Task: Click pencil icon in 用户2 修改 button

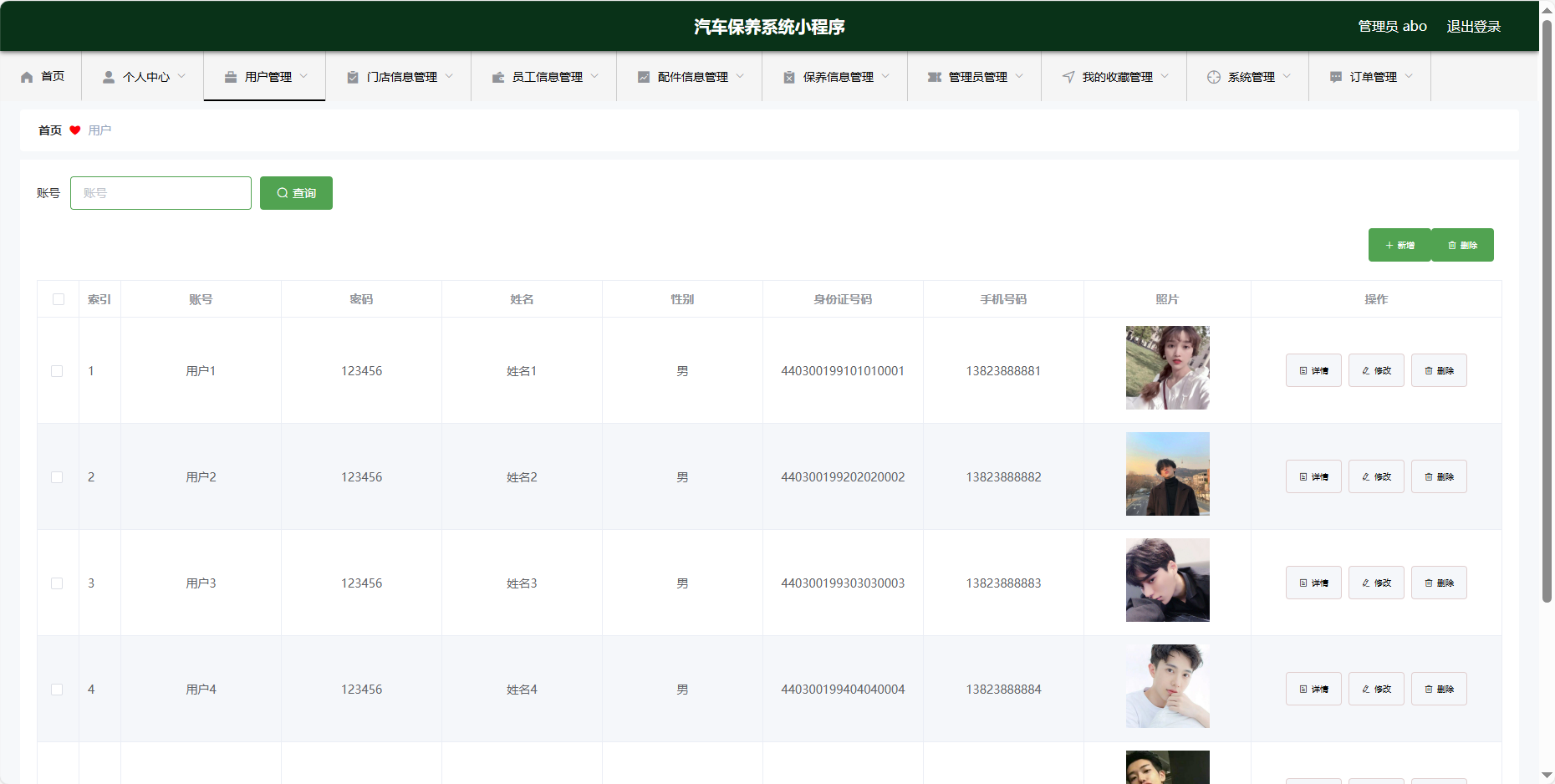Action: coord(1366,477)
